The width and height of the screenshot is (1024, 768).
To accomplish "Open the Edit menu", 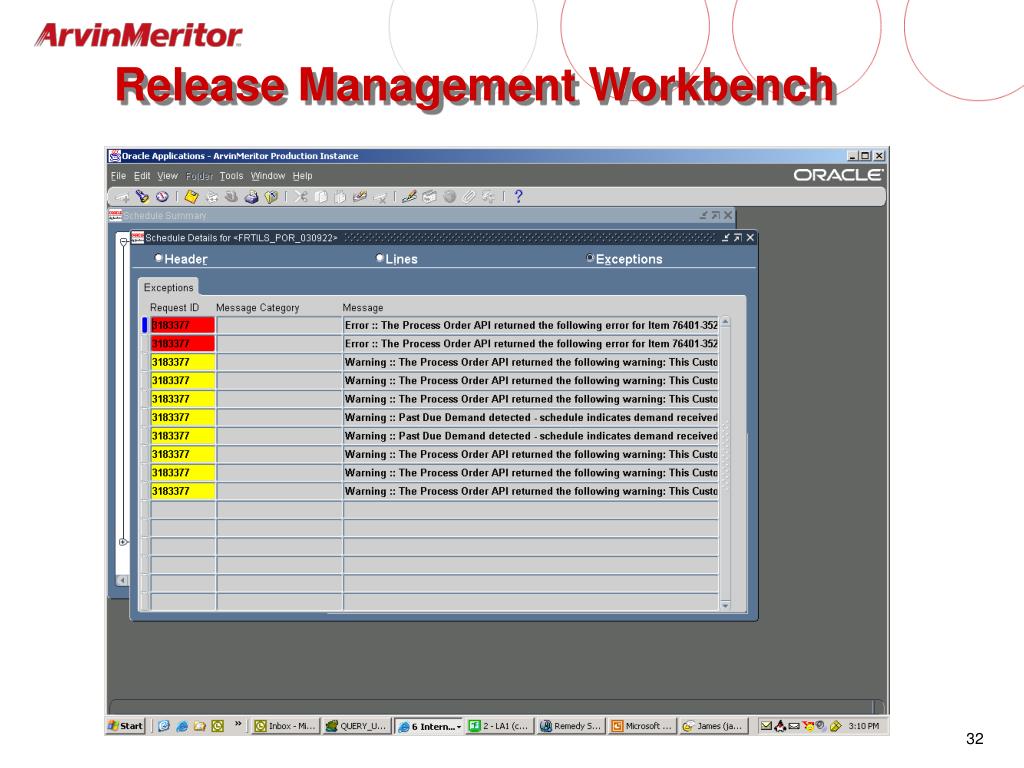I will (x=142, y=176).
